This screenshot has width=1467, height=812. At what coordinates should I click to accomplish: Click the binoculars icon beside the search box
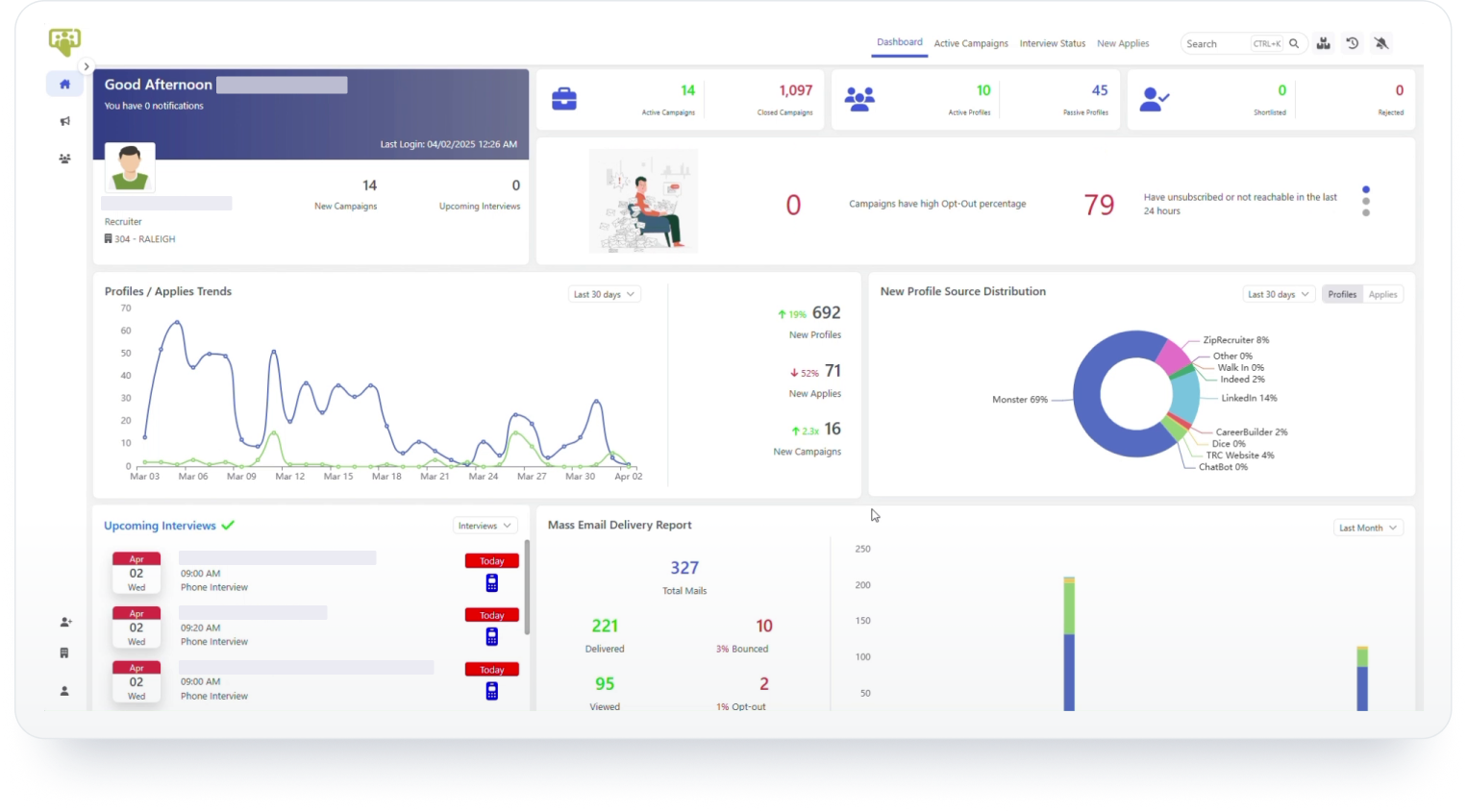coord(1323,43)
